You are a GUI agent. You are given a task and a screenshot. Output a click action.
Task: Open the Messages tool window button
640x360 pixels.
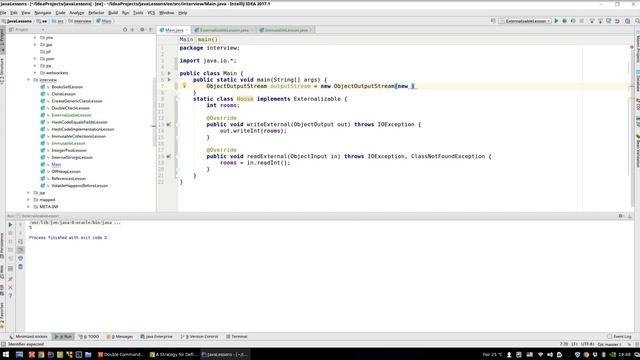[x=120, y=336]
